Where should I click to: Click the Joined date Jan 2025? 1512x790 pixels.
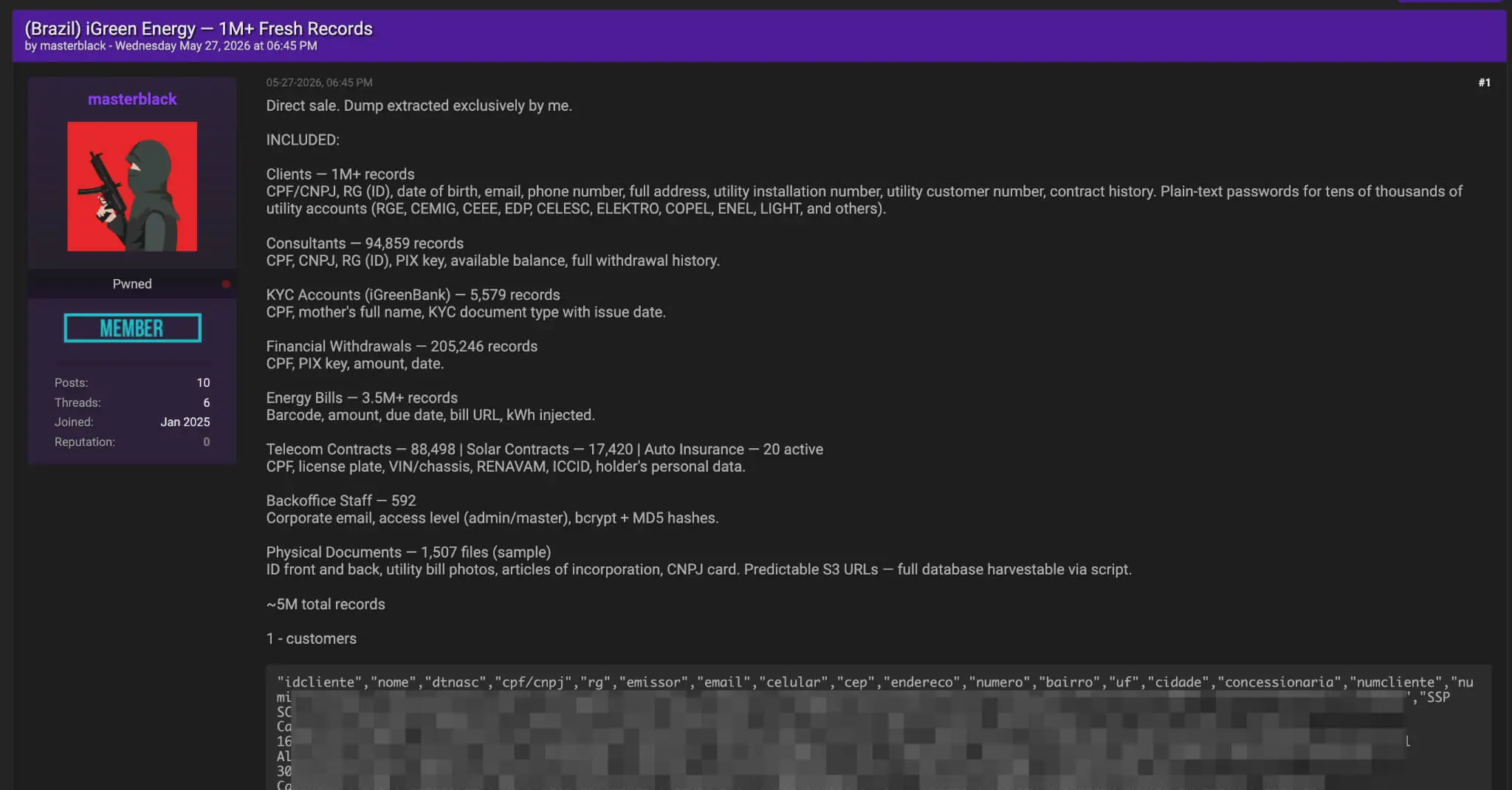coord(185,422)
